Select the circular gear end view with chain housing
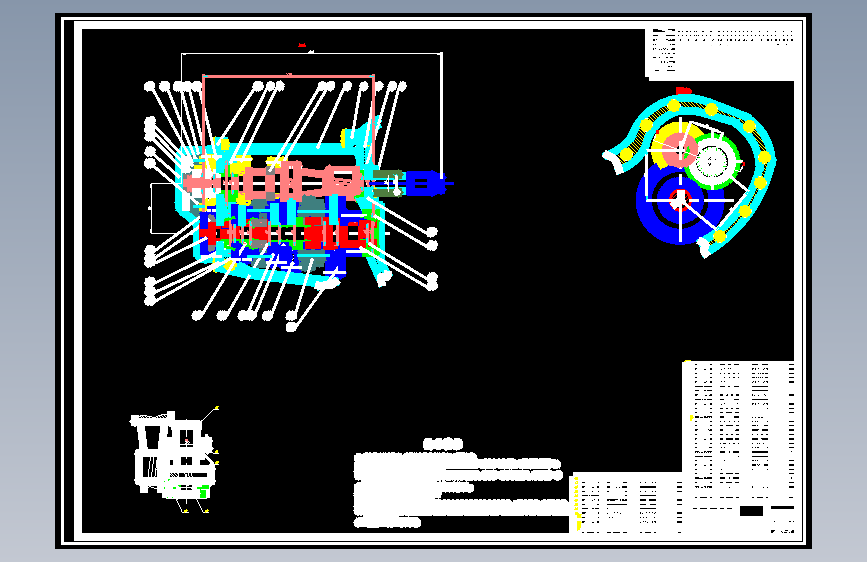The width and height of the screenshot is (867, 562). 690,171
